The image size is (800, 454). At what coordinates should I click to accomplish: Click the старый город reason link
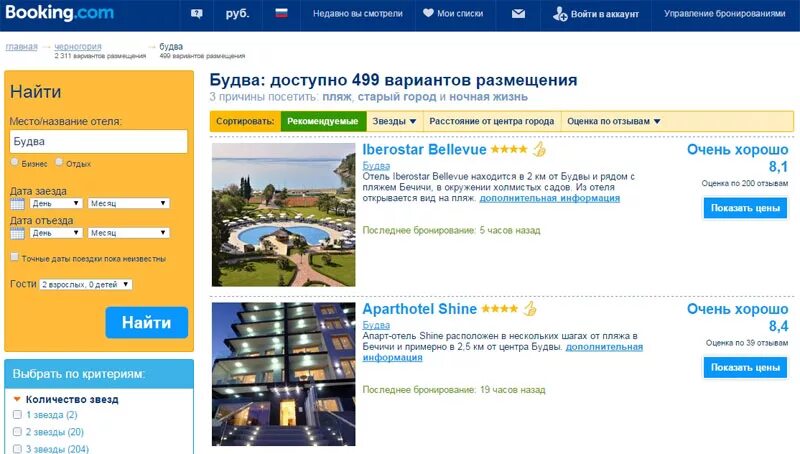point(397,97)
